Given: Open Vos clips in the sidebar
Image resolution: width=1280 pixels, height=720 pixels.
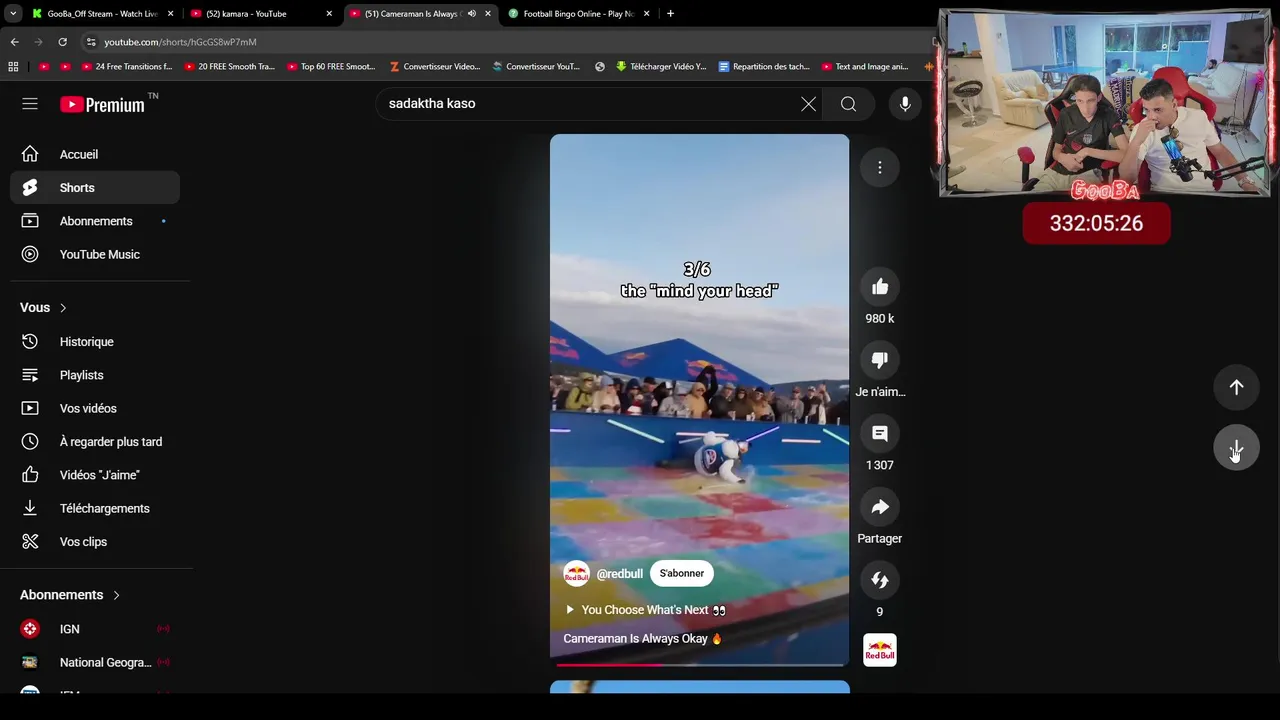Looking at the screenshot, I should point(95,542).
